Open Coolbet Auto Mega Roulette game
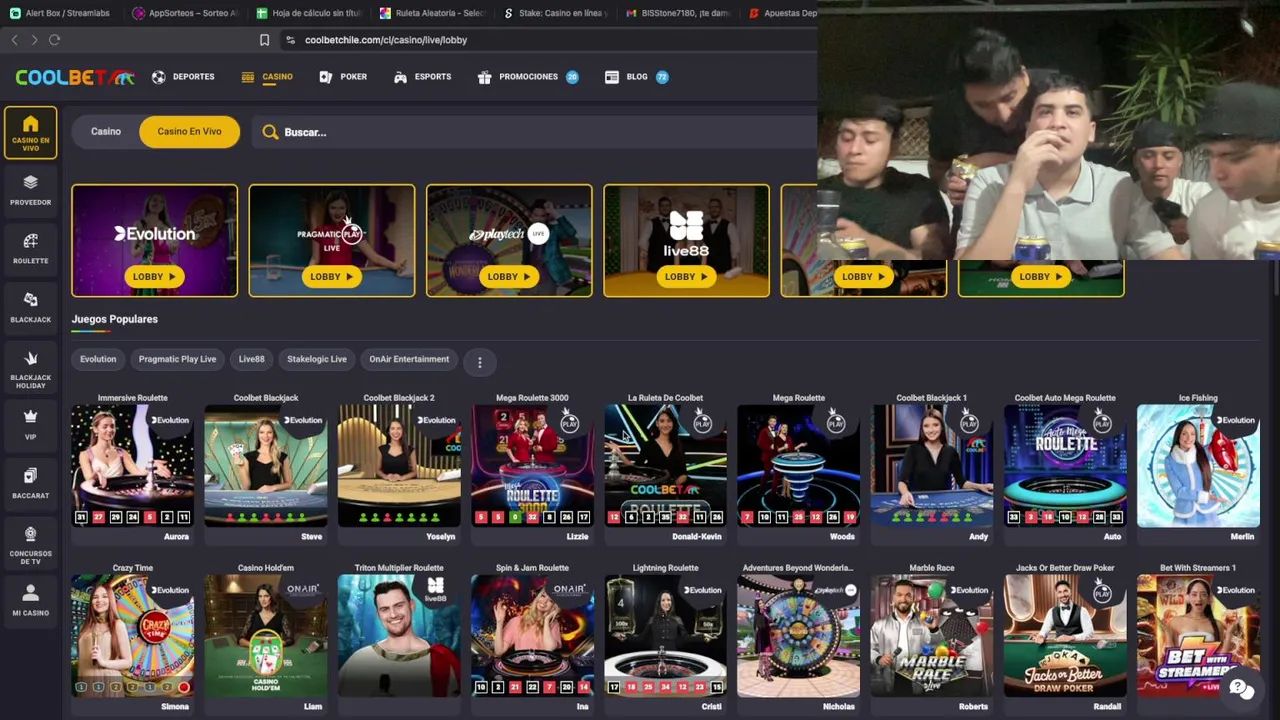The image size is (1280, 720). point(1064,466)
